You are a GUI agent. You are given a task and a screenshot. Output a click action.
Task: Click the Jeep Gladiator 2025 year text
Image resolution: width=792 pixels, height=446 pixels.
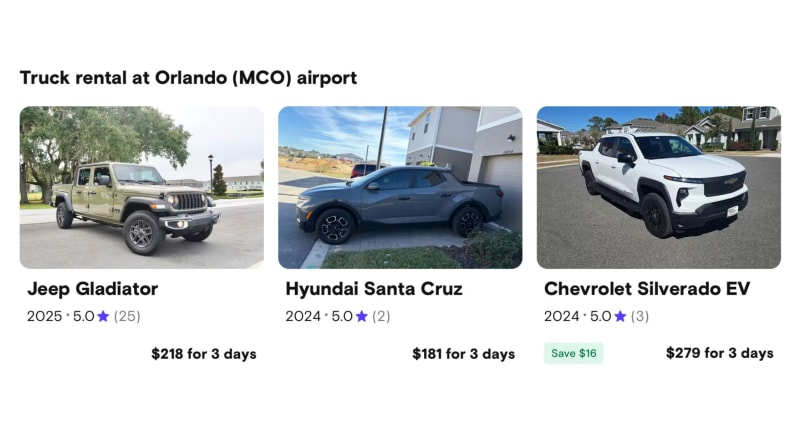[44, 316]
